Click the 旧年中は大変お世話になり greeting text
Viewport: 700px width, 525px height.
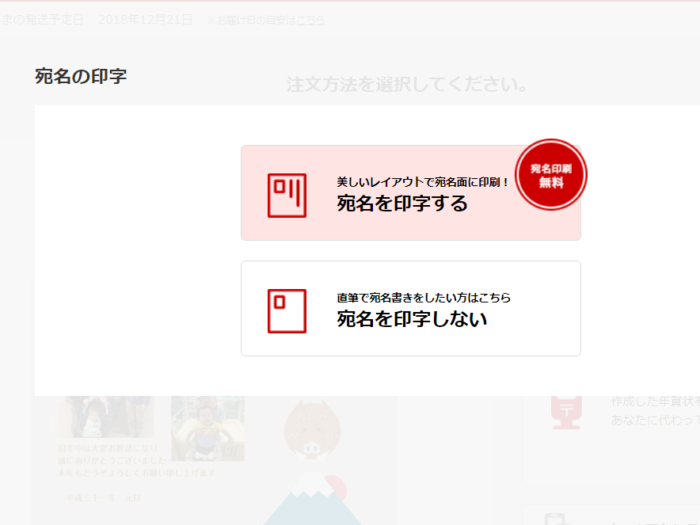pos(107,448)
